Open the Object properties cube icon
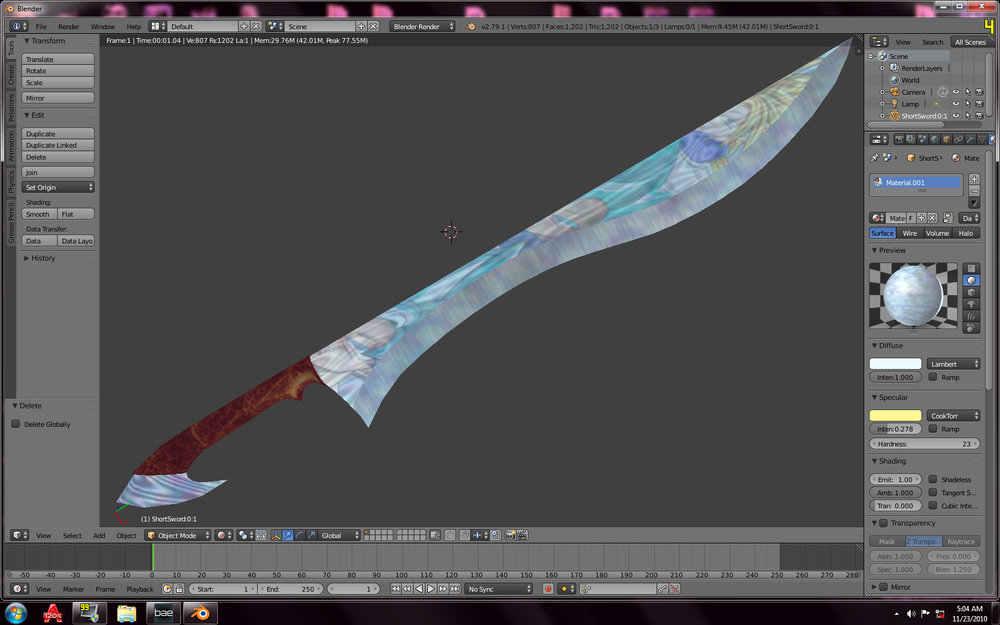Screen dimensions: 1000x625 (946, 139)
